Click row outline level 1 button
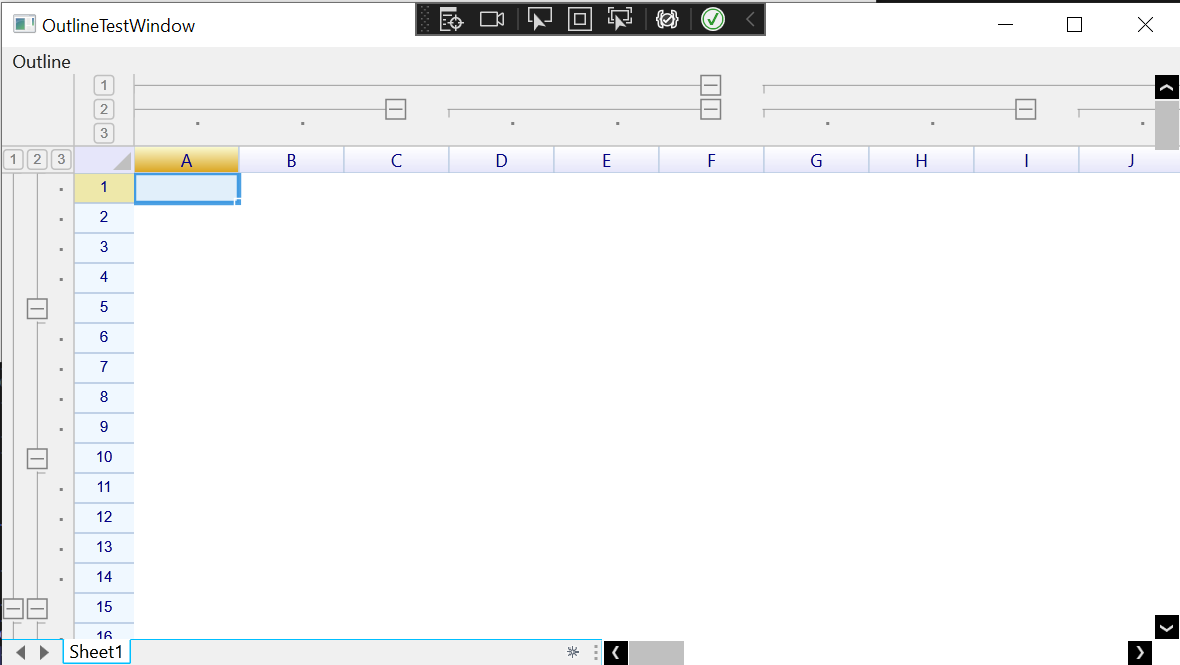 pos(13,158)
